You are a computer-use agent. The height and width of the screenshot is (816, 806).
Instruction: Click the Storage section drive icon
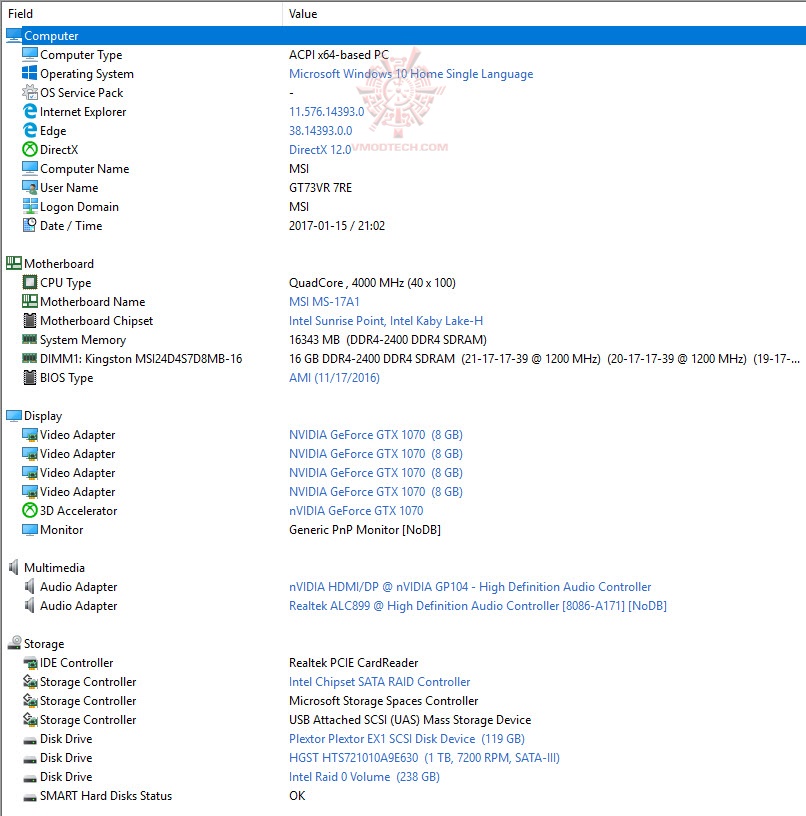point(14,643)
